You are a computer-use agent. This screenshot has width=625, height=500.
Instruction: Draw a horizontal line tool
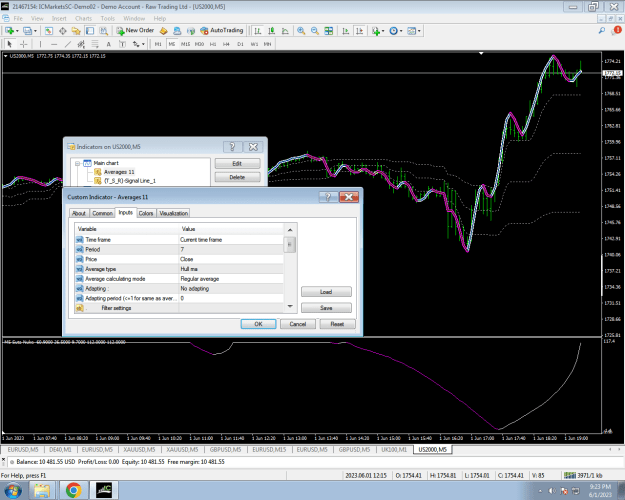54,44
